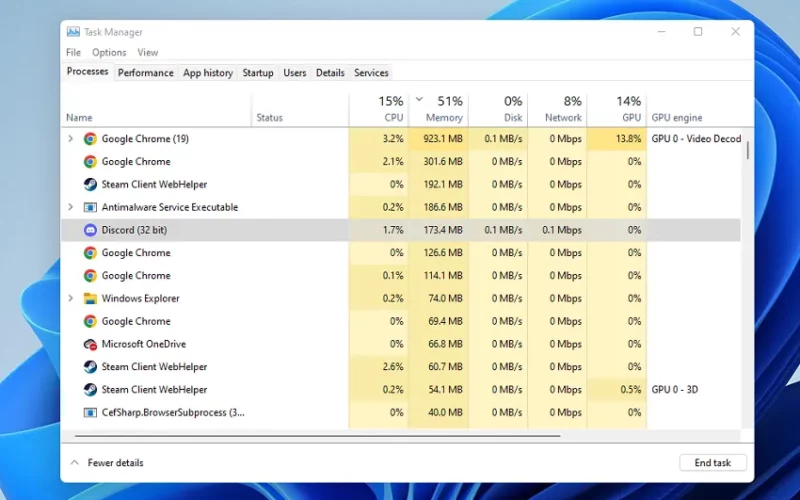Click the 40.0 MB memory cell
This screenshot has width=800, height=500.
[x=439, y=412]
